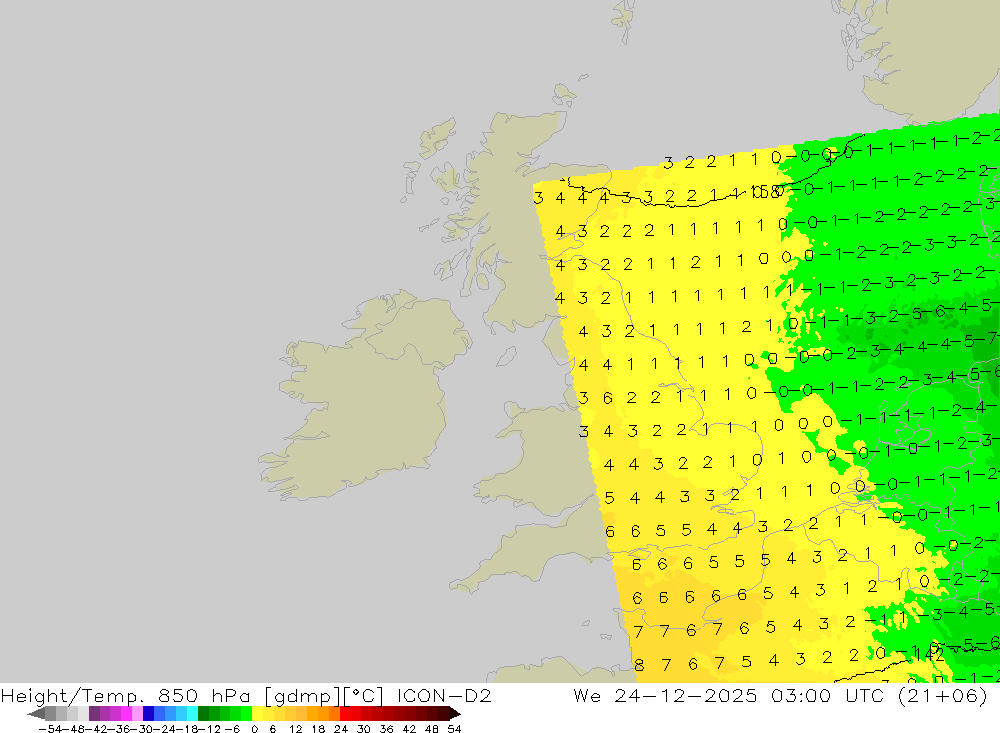The width and height of the screenshot is (1000, 733).
Task: Click the time '03:00' label
Action: coord(801,695)
